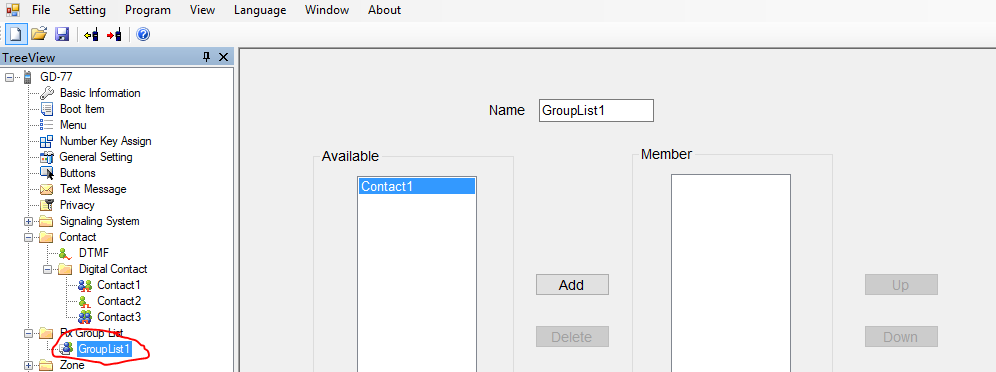The image size is (996, 372).
Task: Open the View menu
Action: 203,10
